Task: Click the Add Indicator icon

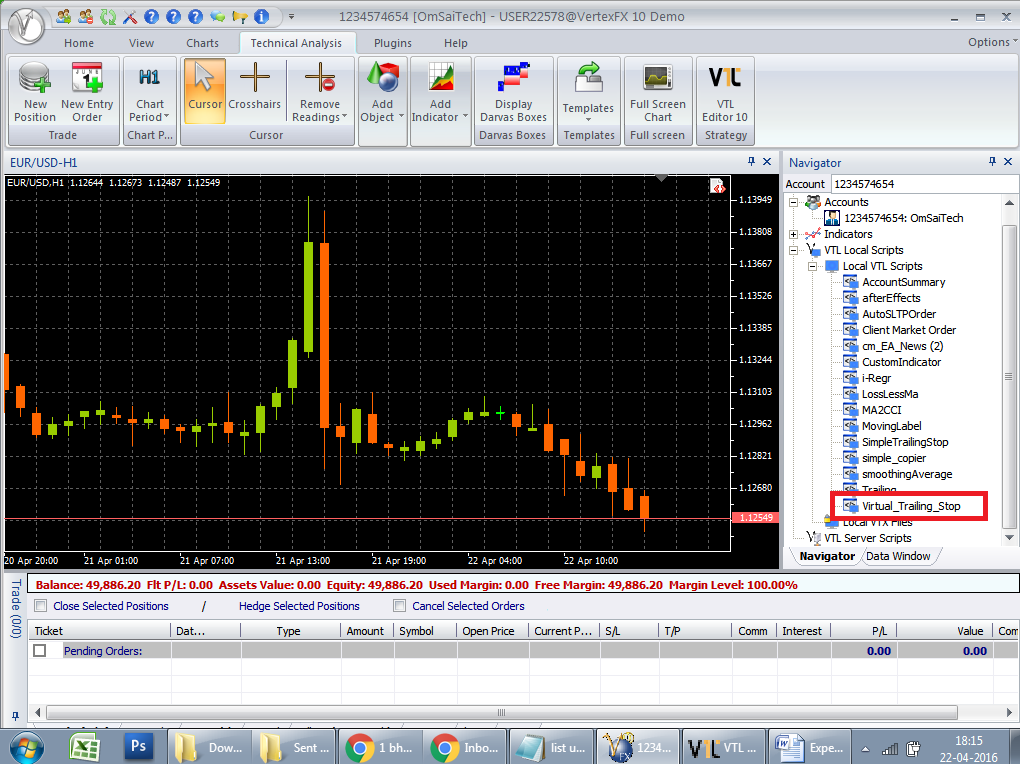Action: (441, 90)
